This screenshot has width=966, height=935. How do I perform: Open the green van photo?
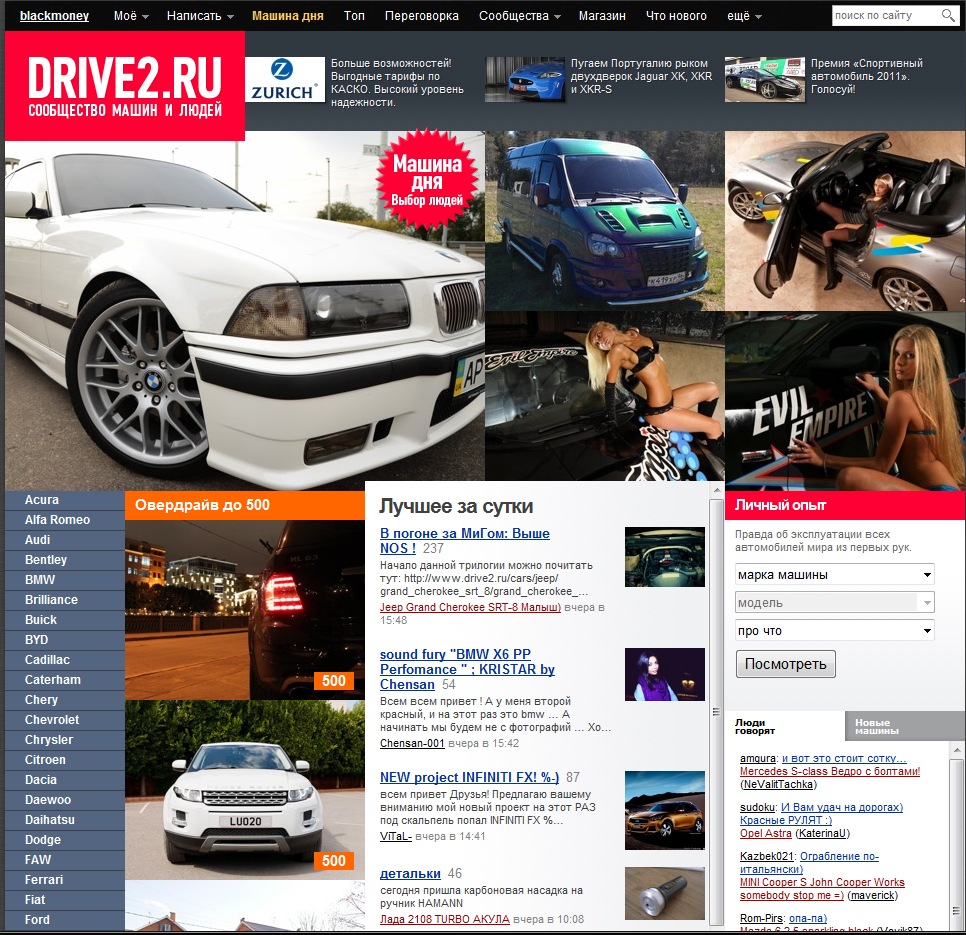click(x=604, y=221)
